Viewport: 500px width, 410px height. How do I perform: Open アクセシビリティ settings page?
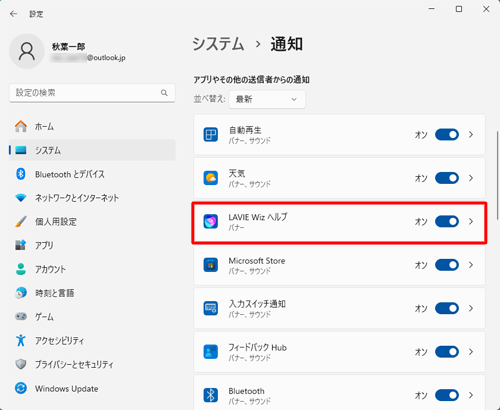92,340
